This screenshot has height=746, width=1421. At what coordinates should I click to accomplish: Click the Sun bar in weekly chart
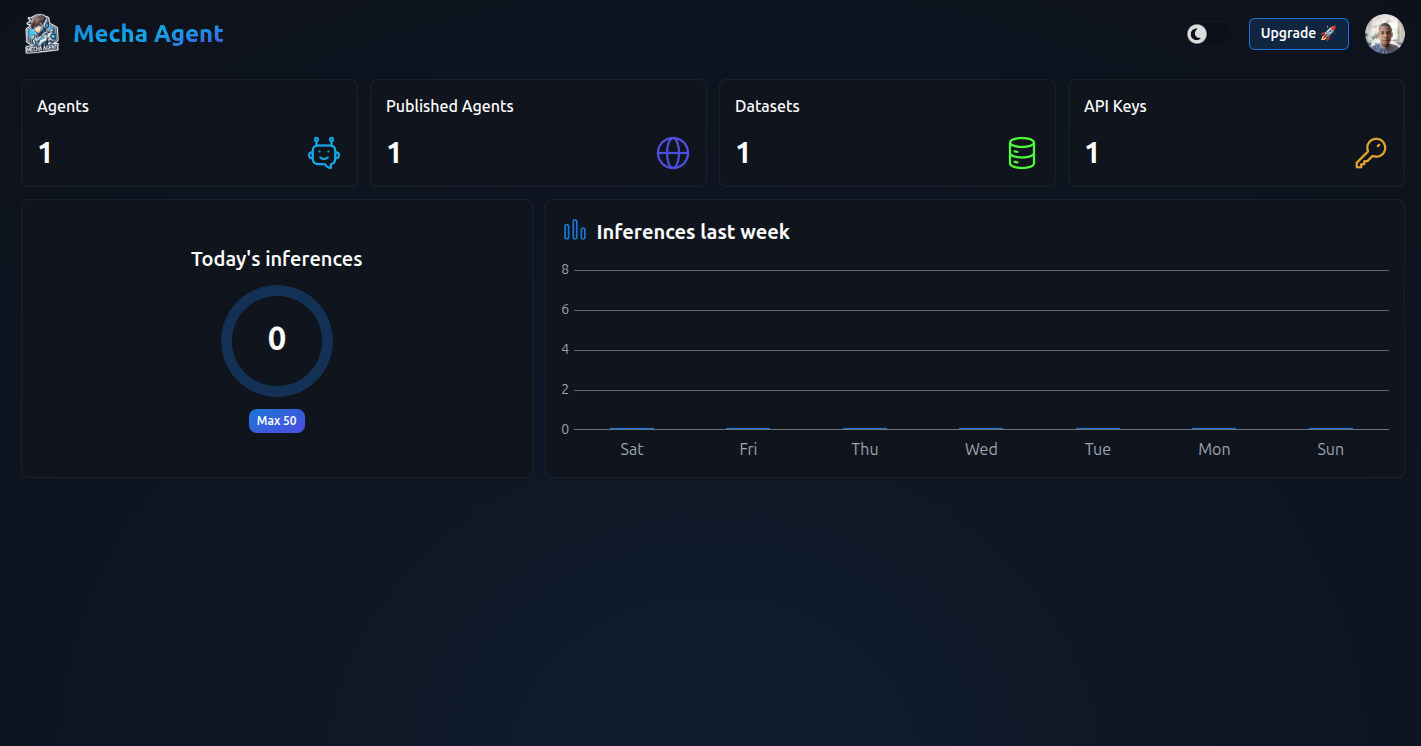click(x=1330, y=428)
